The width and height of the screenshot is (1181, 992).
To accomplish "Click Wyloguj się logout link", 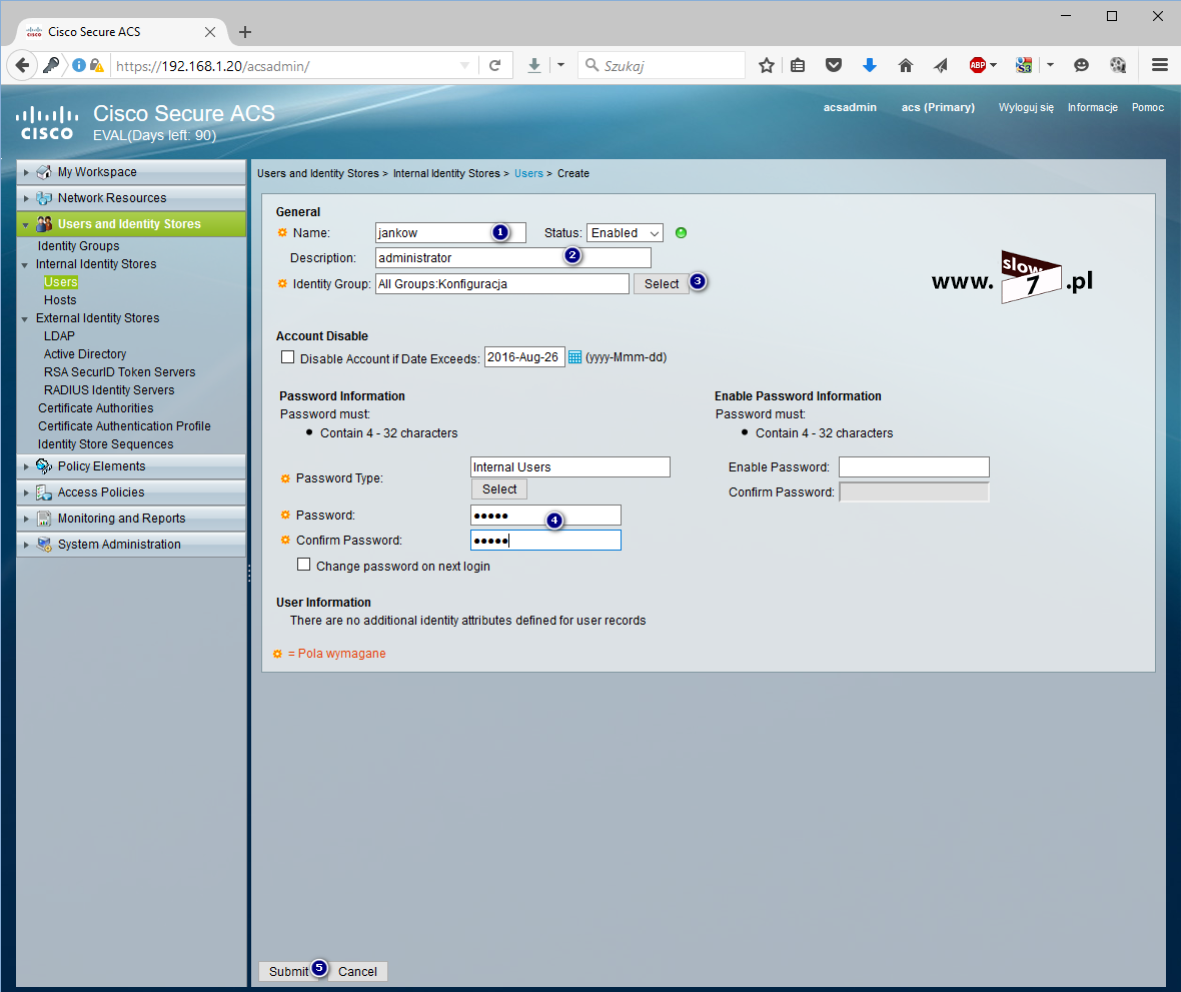I will [x=1026, y=107].
